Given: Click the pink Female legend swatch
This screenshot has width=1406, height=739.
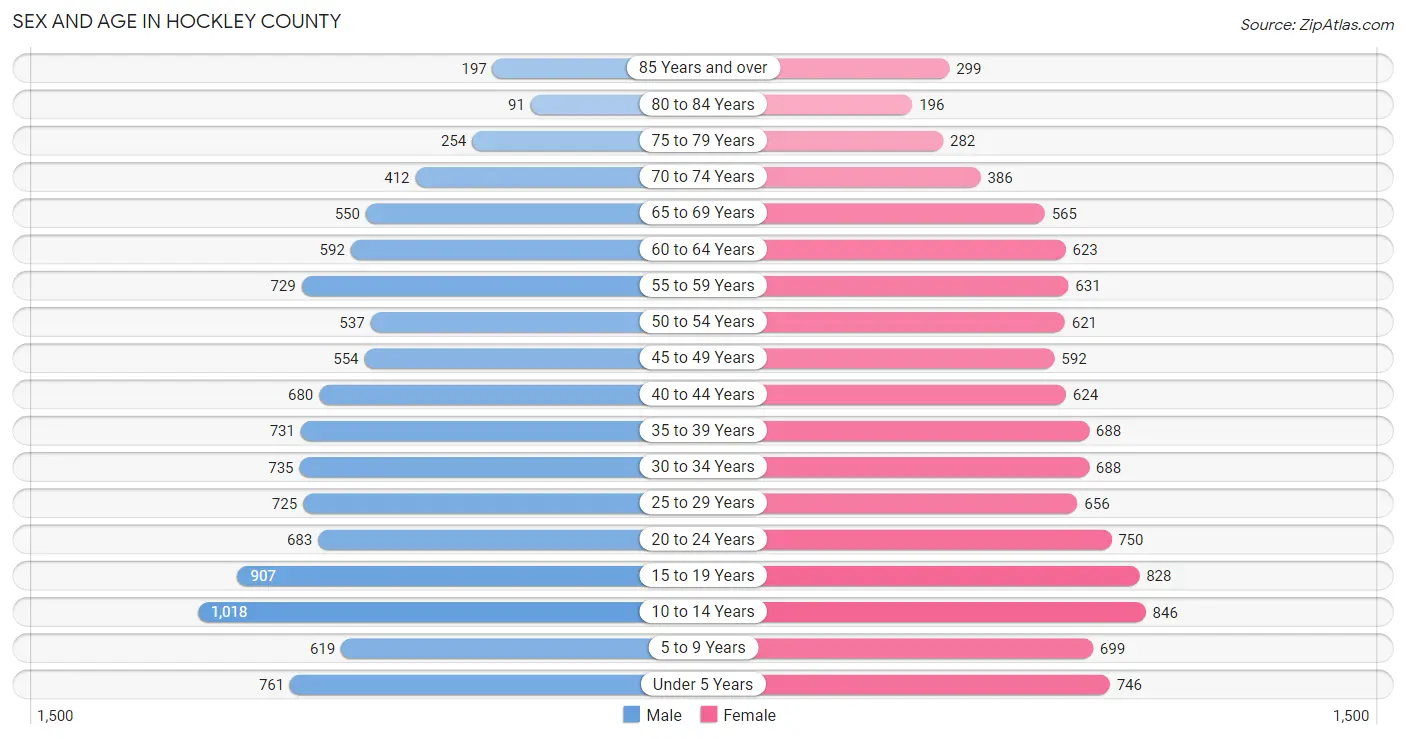Looking at the screenshot, I should click(x=709, y=715).
